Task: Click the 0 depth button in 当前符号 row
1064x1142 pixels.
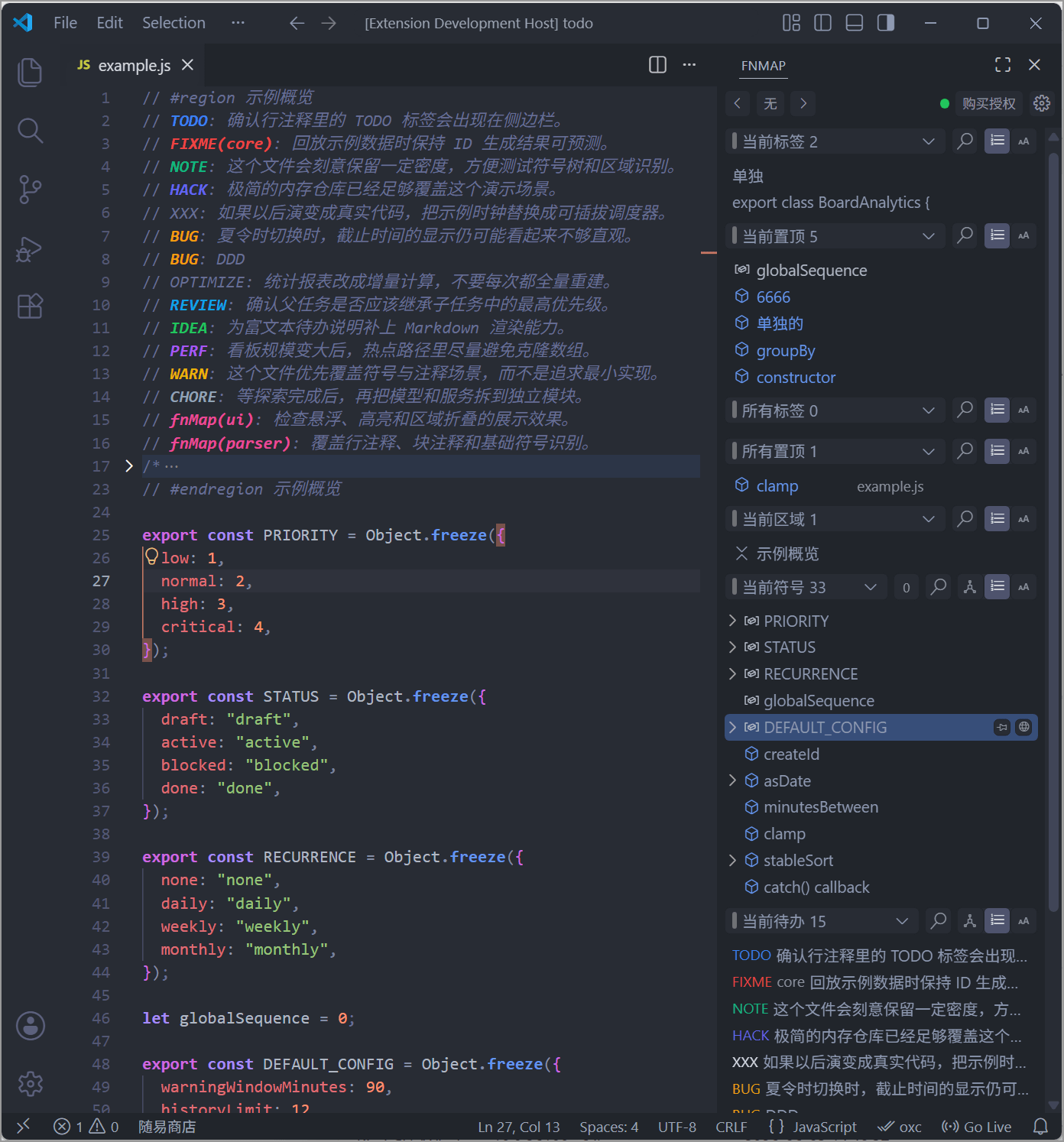Action: coord(907,587)
